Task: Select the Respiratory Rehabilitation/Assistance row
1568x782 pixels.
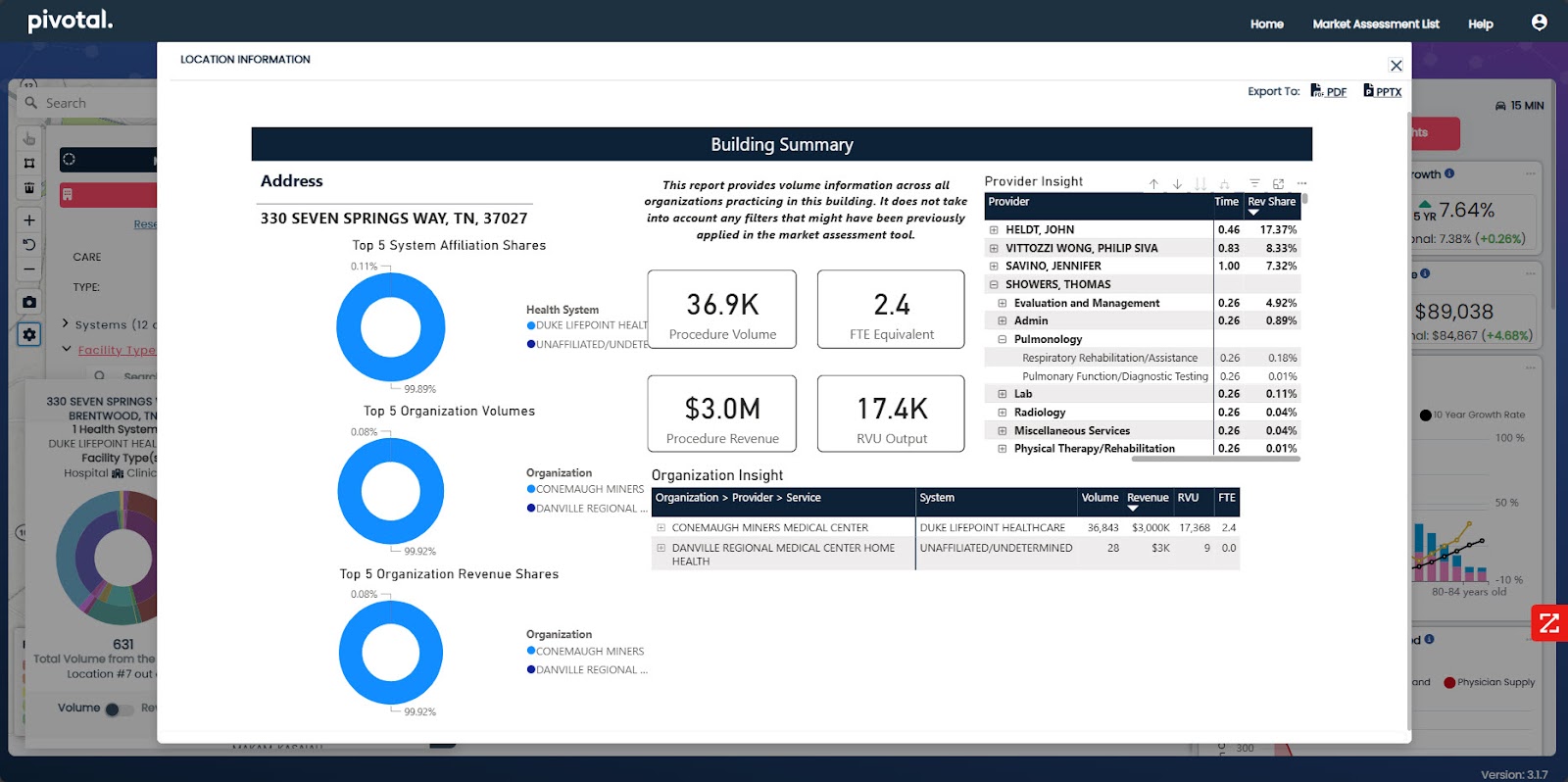Action: click(1142, 358)
